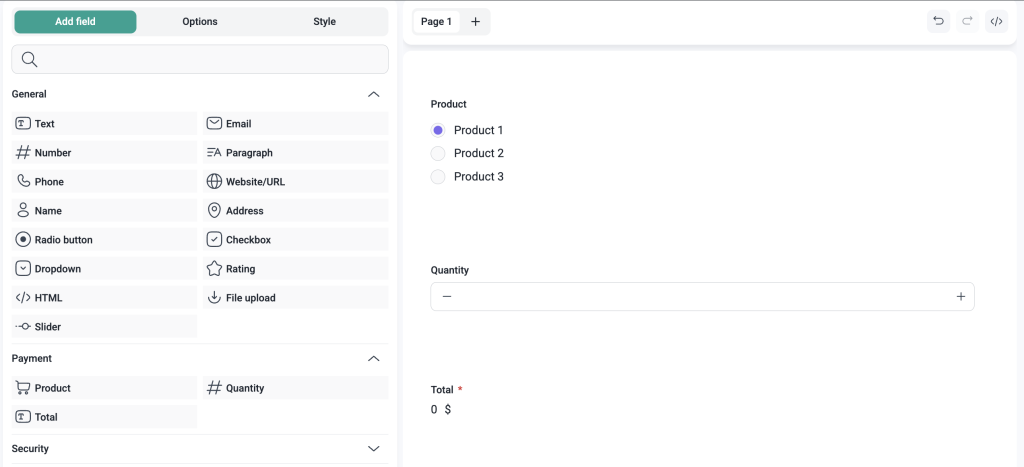Screen dimensions: 1024x467
Task: Collapse the General section chevron
Action: 374,94
